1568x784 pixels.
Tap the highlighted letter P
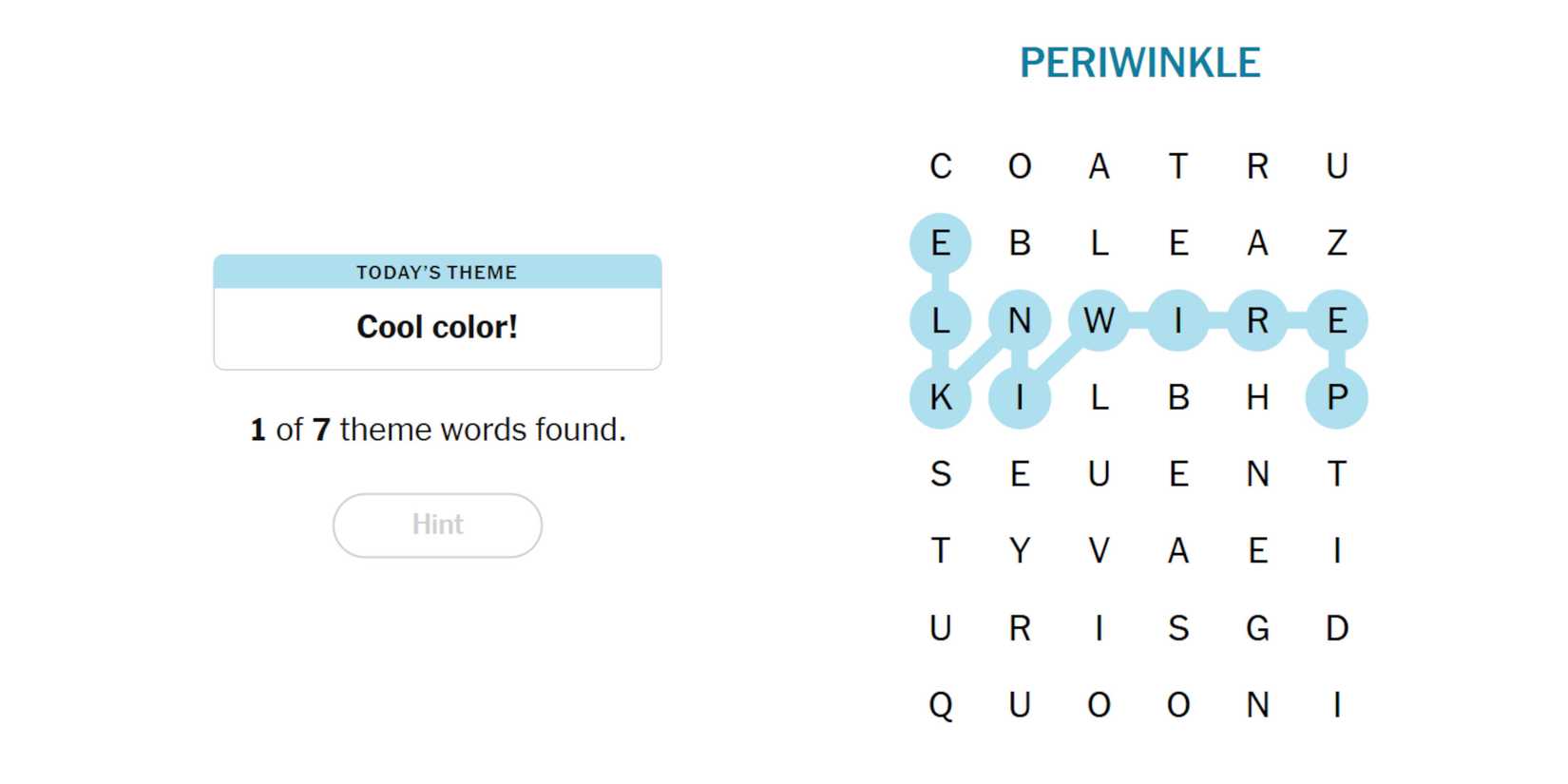pos(1336,397)
